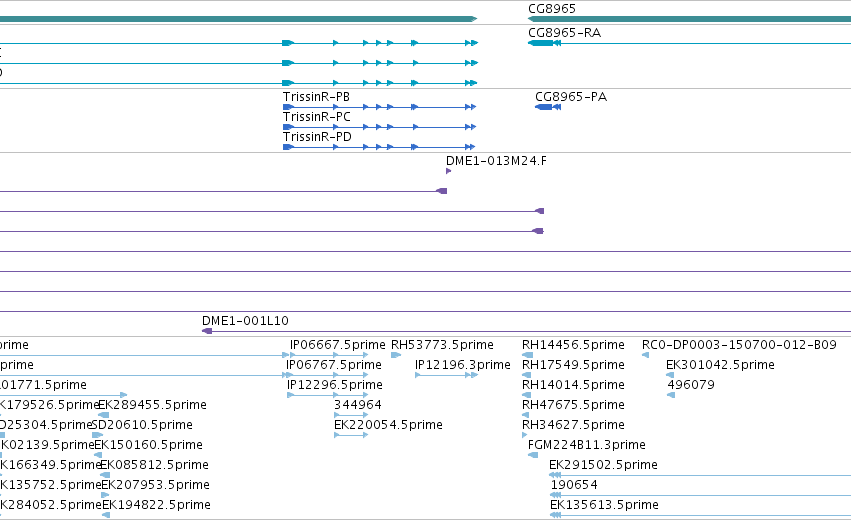Select the EK194822.5prime label
Image resolution: width=851 pixels, height=520 pixels.
point(156,506)
